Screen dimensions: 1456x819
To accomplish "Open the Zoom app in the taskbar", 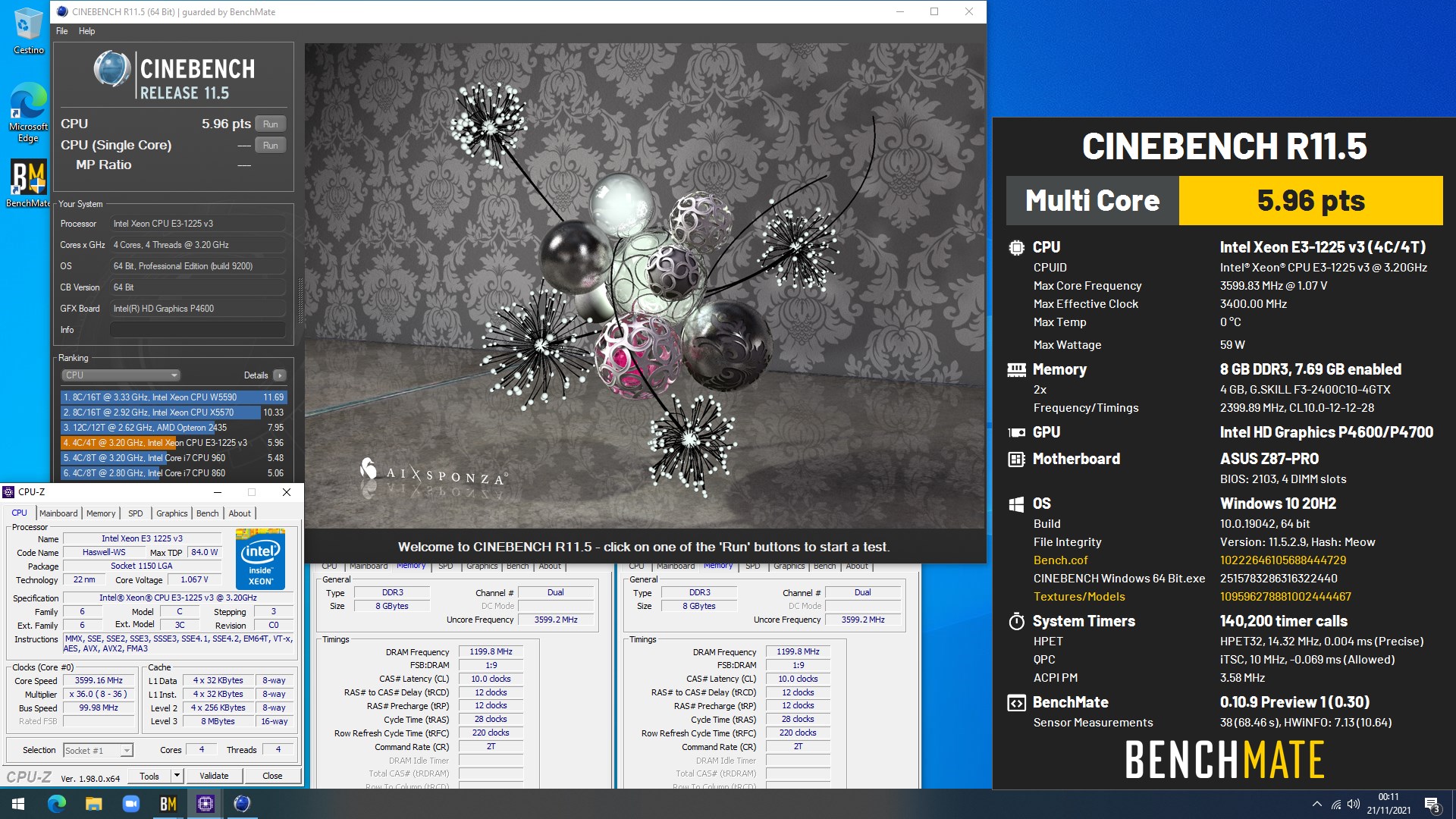I will 130,804.
